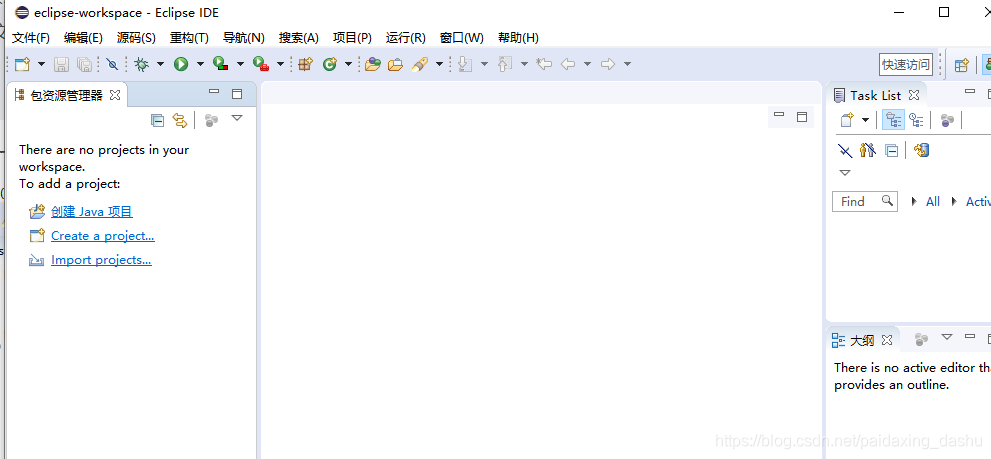
Task: Click the green Run button
Action: (181, 64)
